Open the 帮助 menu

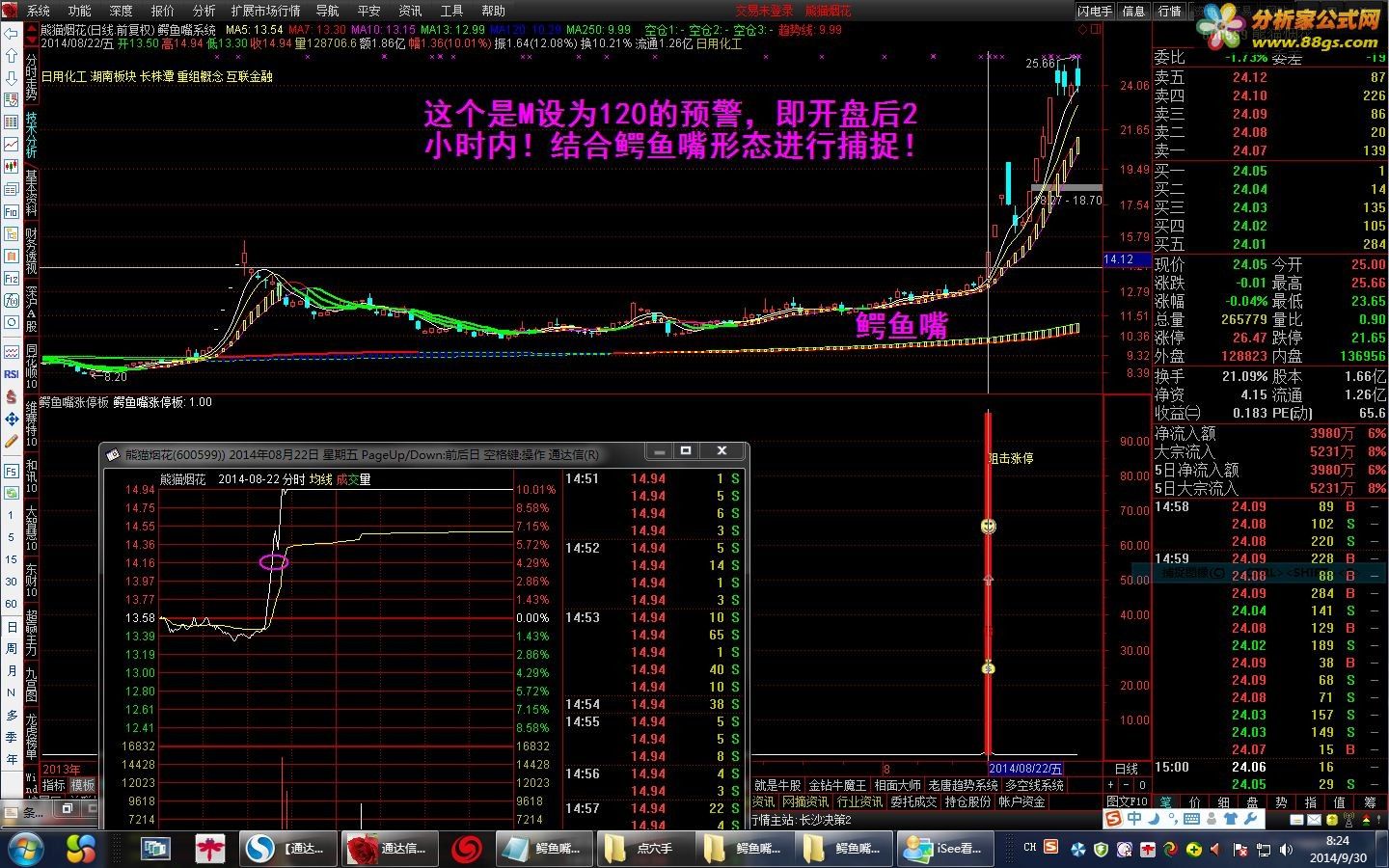pyautogui.click(x=493, y=11)
